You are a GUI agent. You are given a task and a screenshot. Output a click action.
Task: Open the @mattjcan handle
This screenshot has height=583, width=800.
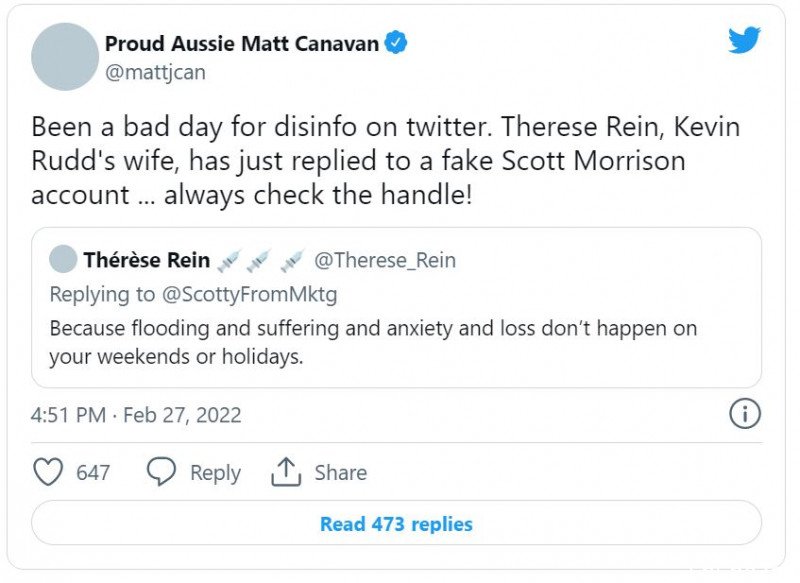[x=155, y=72]
